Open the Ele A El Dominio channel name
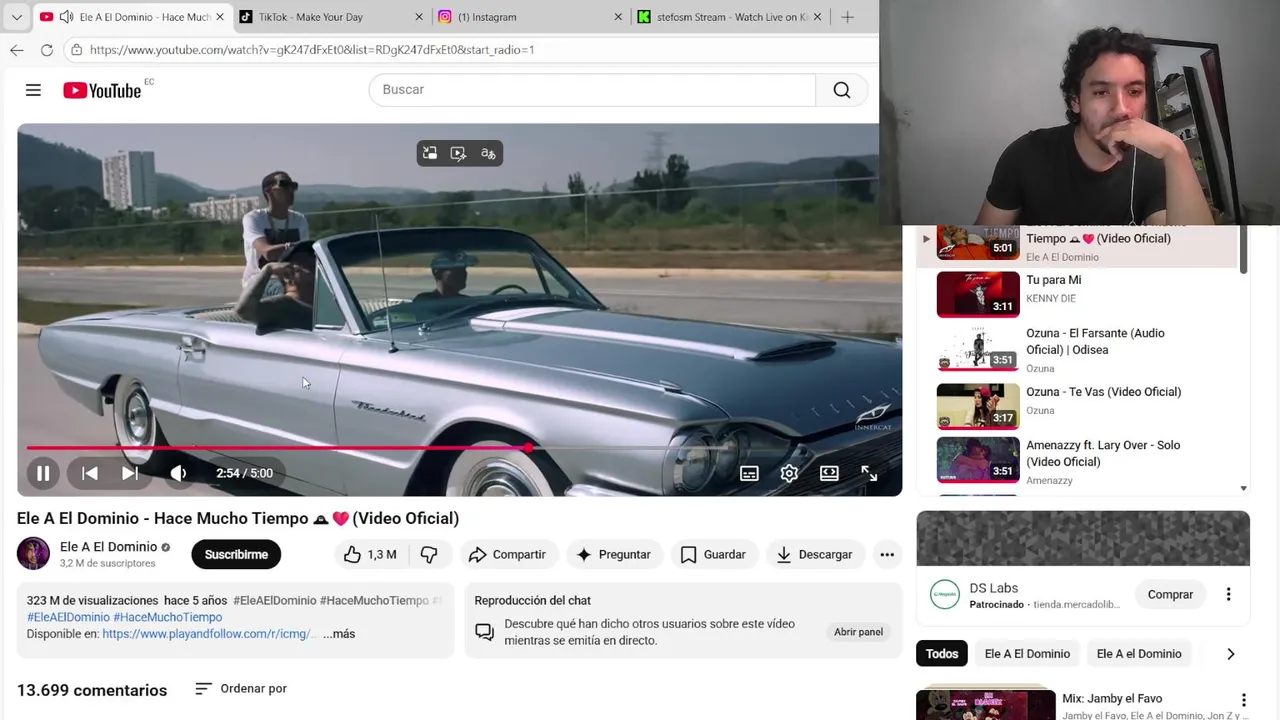The width and height of the screenshot is (1280, 720). coord(108,547)
